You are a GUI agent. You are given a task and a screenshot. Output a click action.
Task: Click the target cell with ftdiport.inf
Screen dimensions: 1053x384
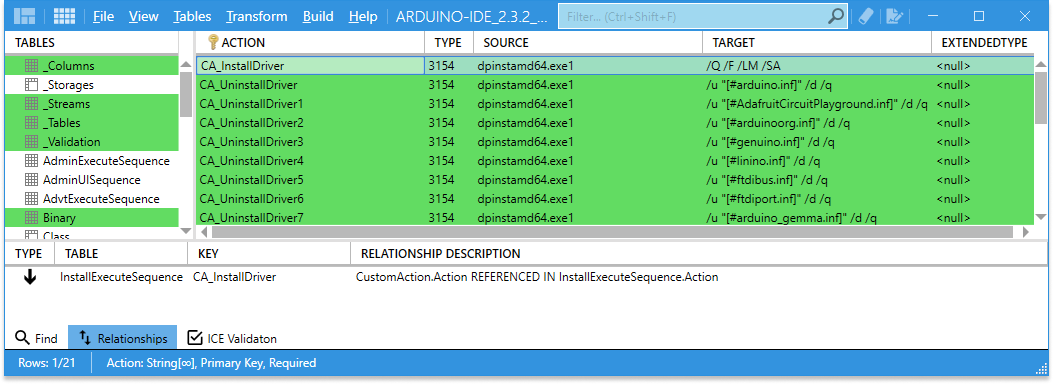click(817, 199)
